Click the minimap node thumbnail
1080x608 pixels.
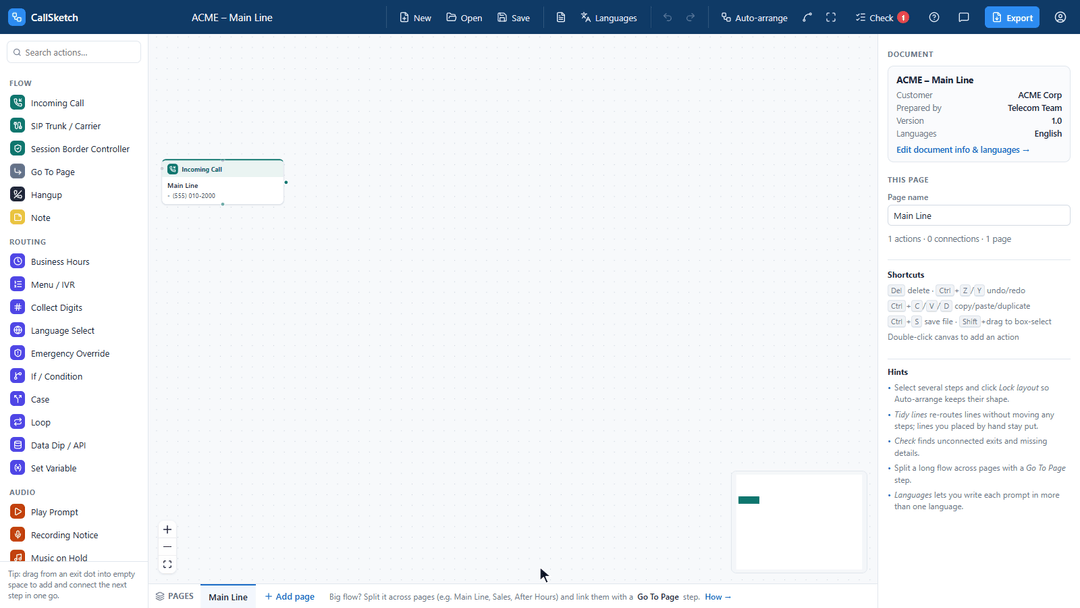pos(749,500)
